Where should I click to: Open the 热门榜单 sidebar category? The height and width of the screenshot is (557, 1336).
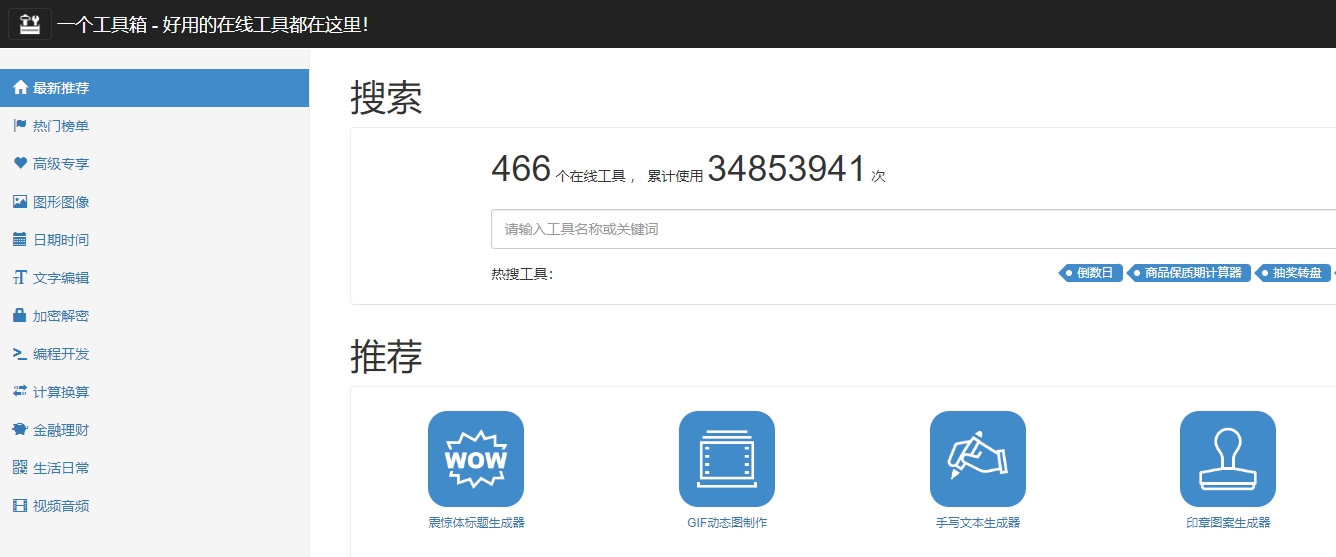(61, 126)
